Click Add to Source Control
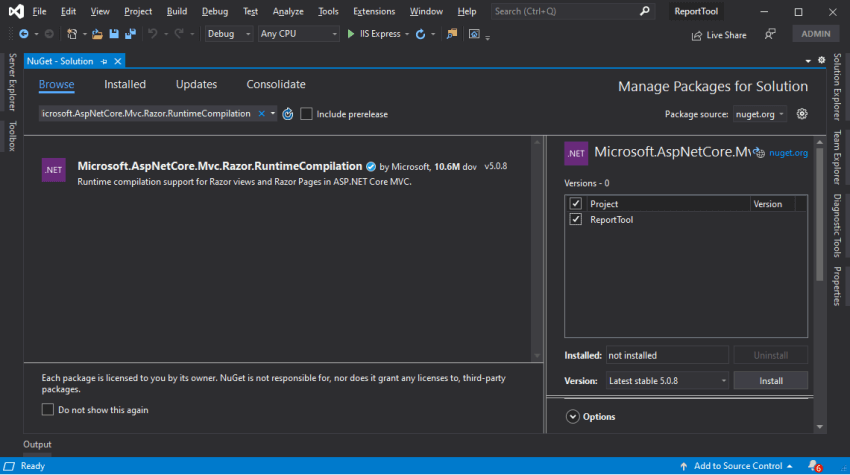Viewport: 850px width, 475px height. click(738, 466)
